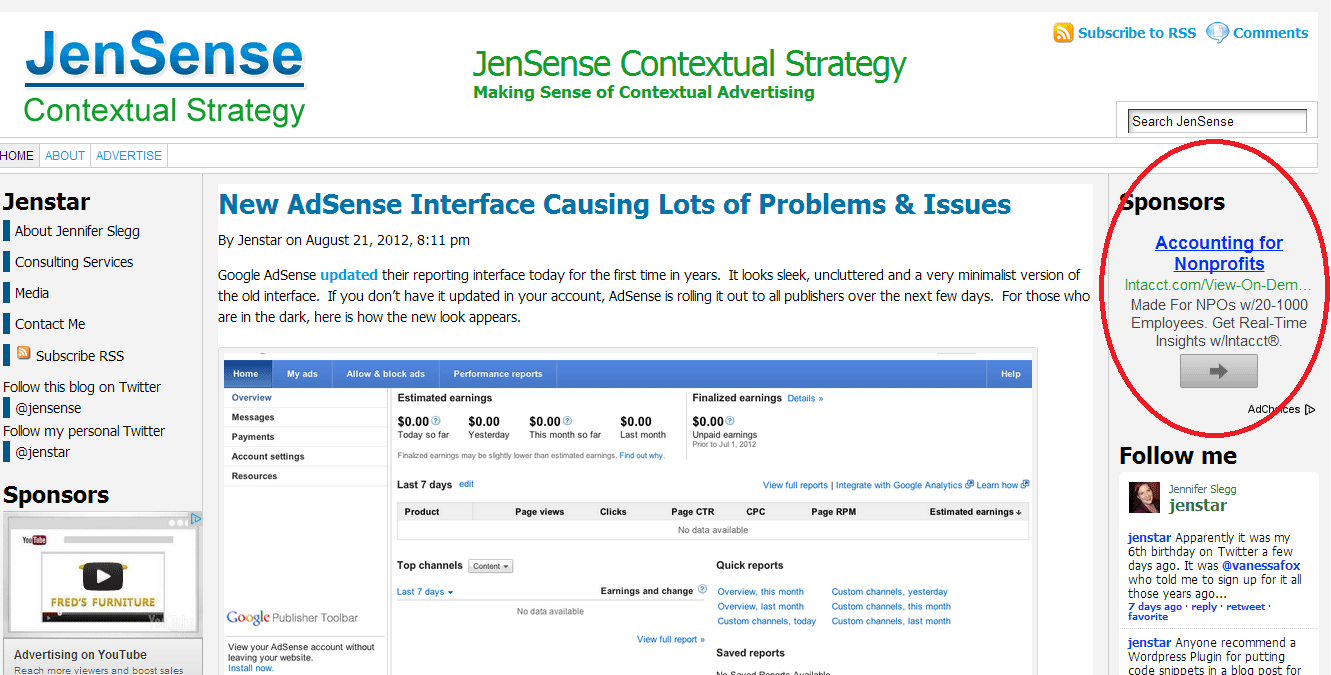Click the @vanessafox mention
Screen dimensions: 1331x675
[1261, 565]
